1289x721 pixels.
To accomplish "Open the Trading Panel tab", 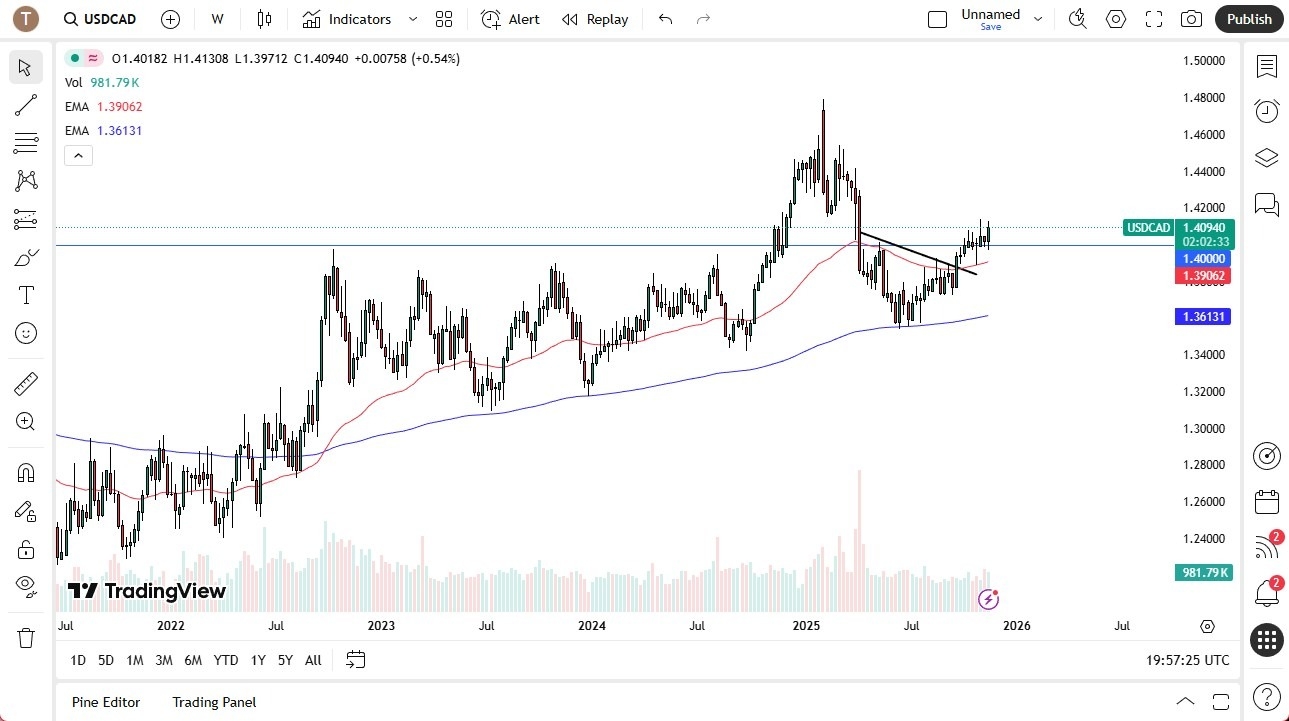I will click(213, 702).
